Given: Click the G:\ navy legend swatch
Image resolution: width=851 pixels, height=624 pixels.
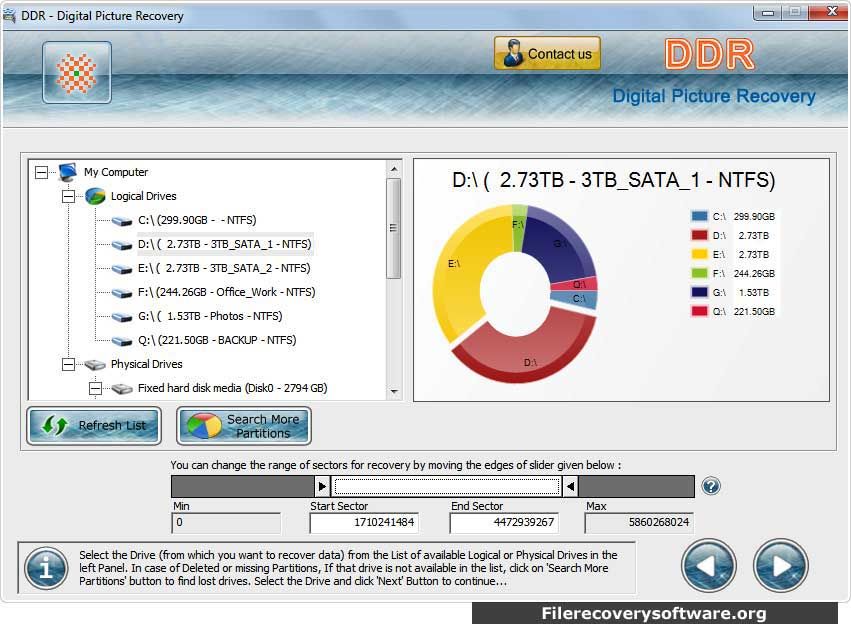Looking at the screenshot, I should [699, 292].
